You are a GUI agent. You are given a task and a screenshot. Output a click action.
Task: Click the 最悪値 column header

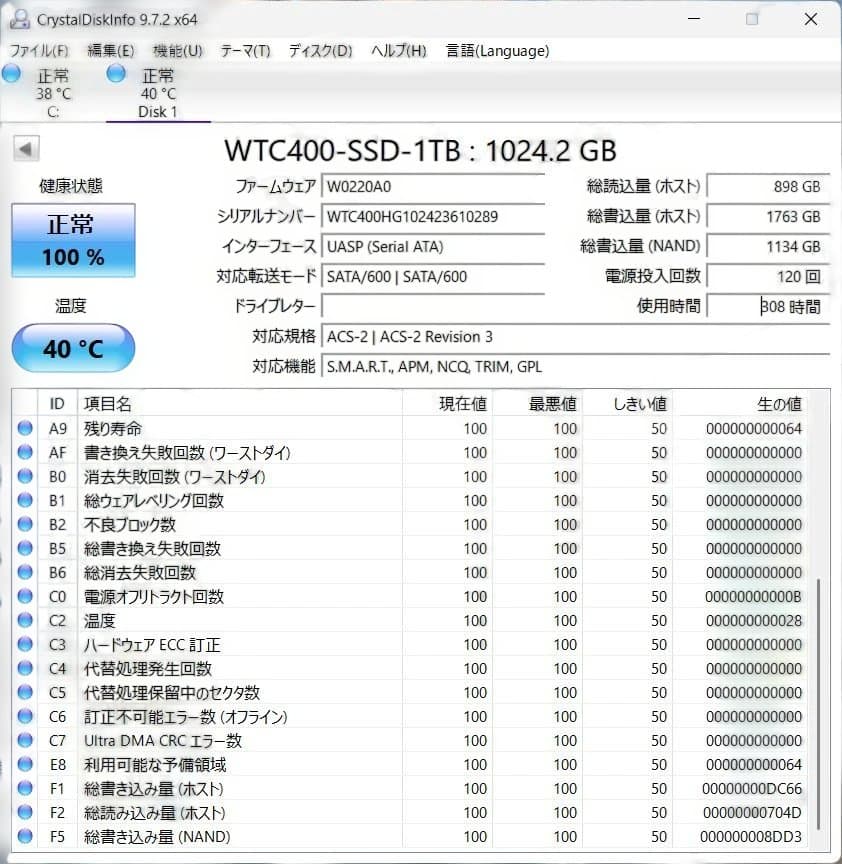538,403
